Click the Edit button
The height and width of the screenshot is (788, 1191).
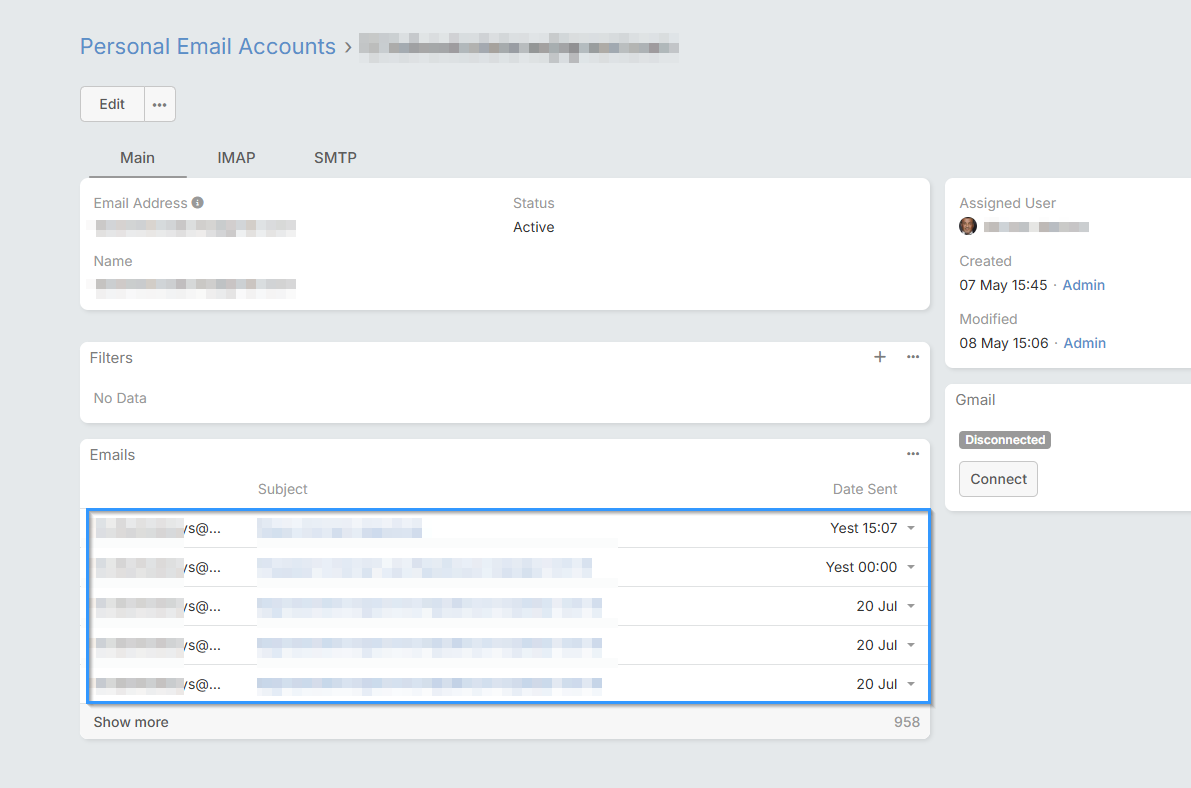(x=112, y=104)
